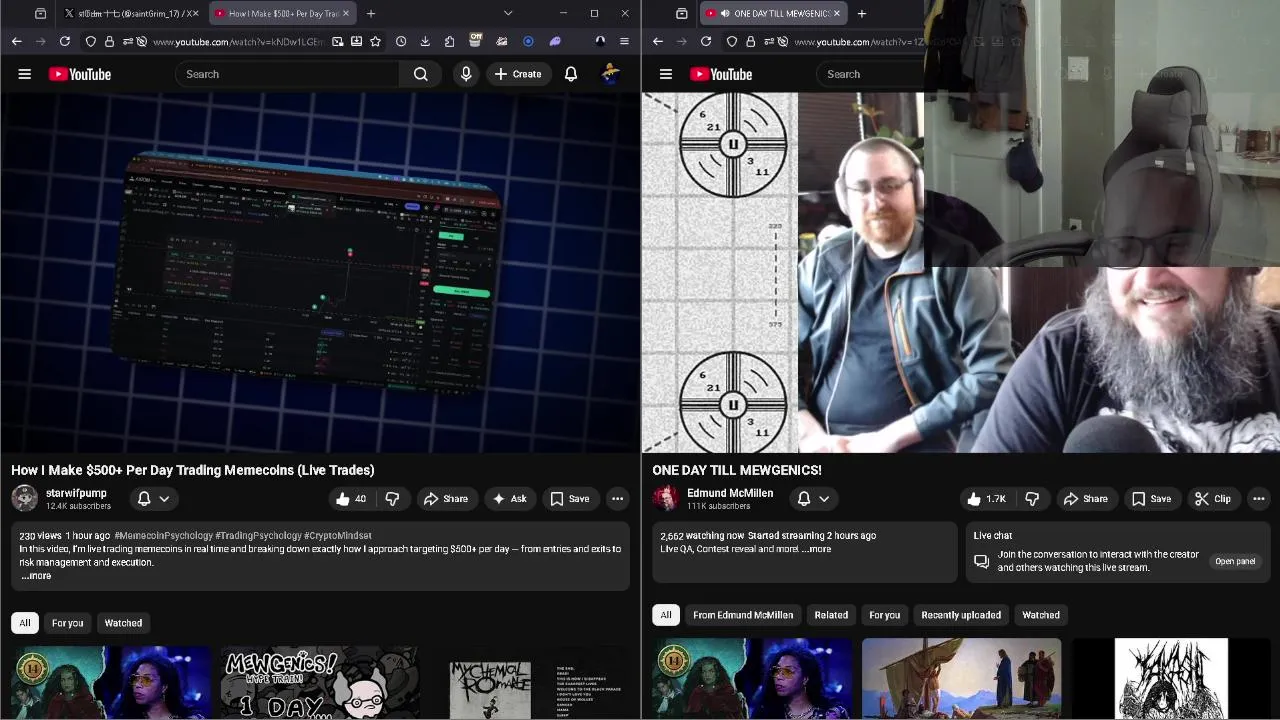Select the 'Recently uploaded' chip
This screenshot has width=1280, height=720.
[x=961, y=615]
